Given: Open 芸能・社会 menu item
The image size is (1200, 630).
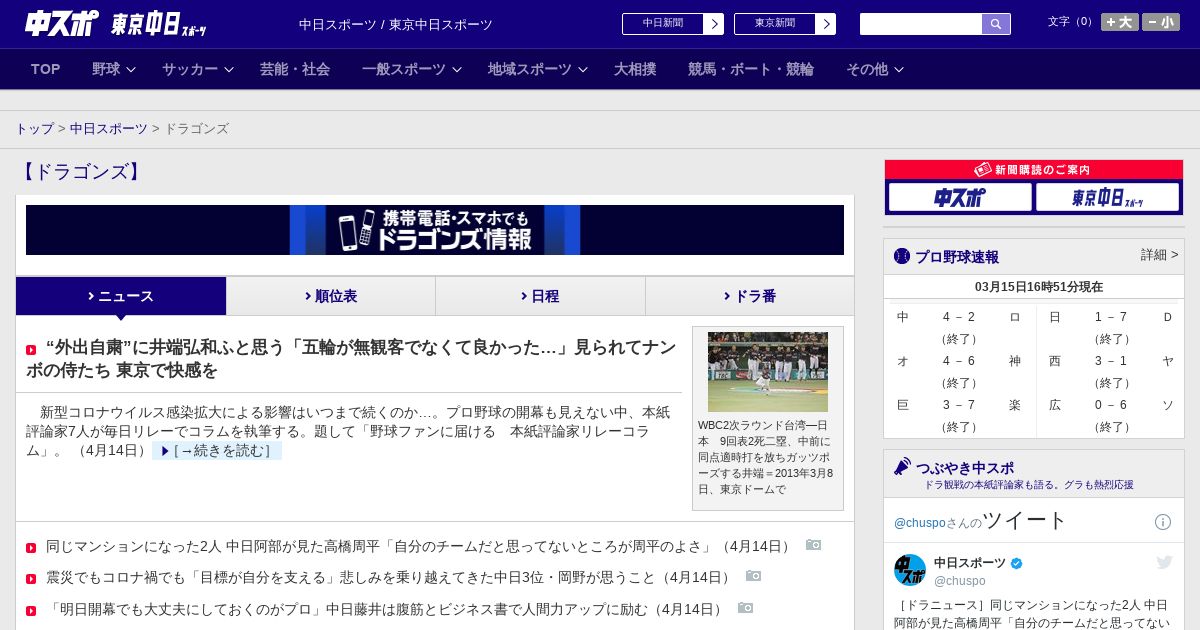Looking at the screenshot, I should [295, 69].
